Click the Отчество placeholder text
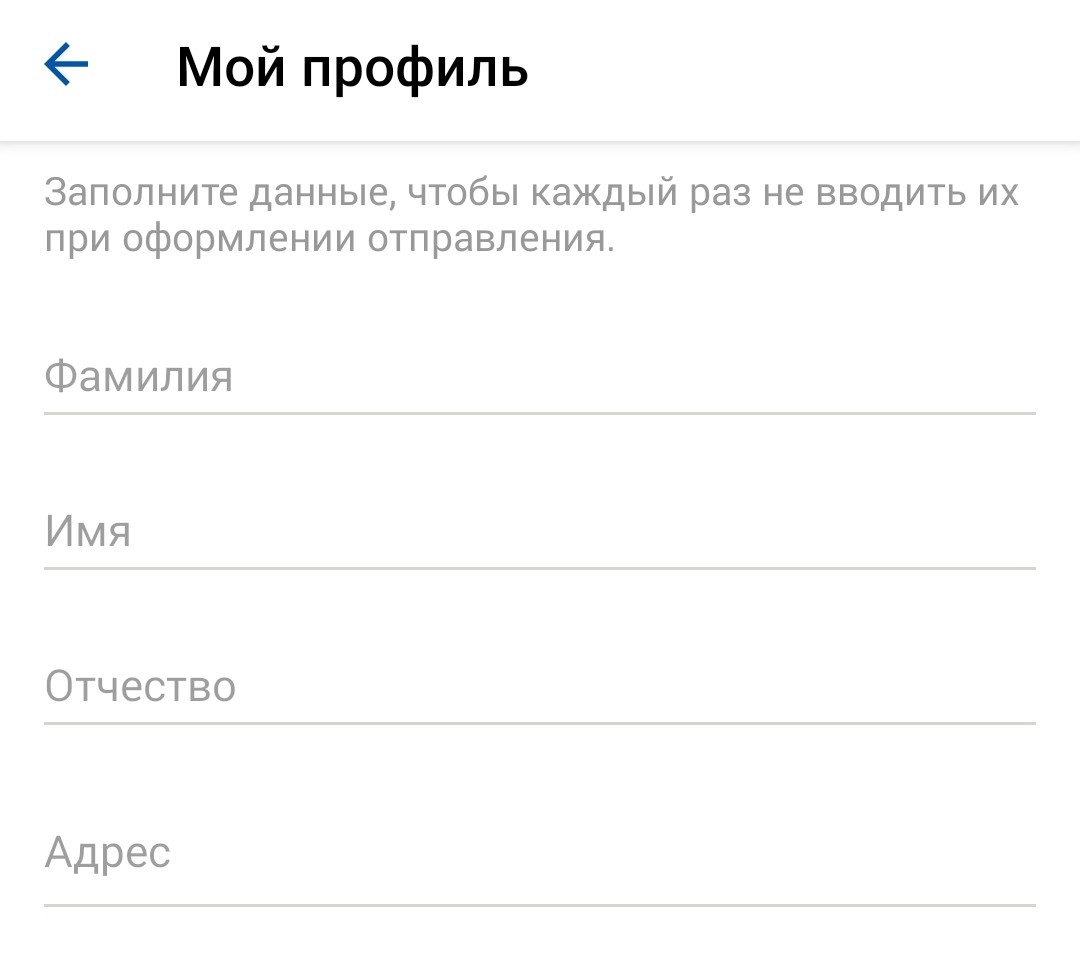The height and width of the screenshot is (968, 1080). (x=140, y=687)
